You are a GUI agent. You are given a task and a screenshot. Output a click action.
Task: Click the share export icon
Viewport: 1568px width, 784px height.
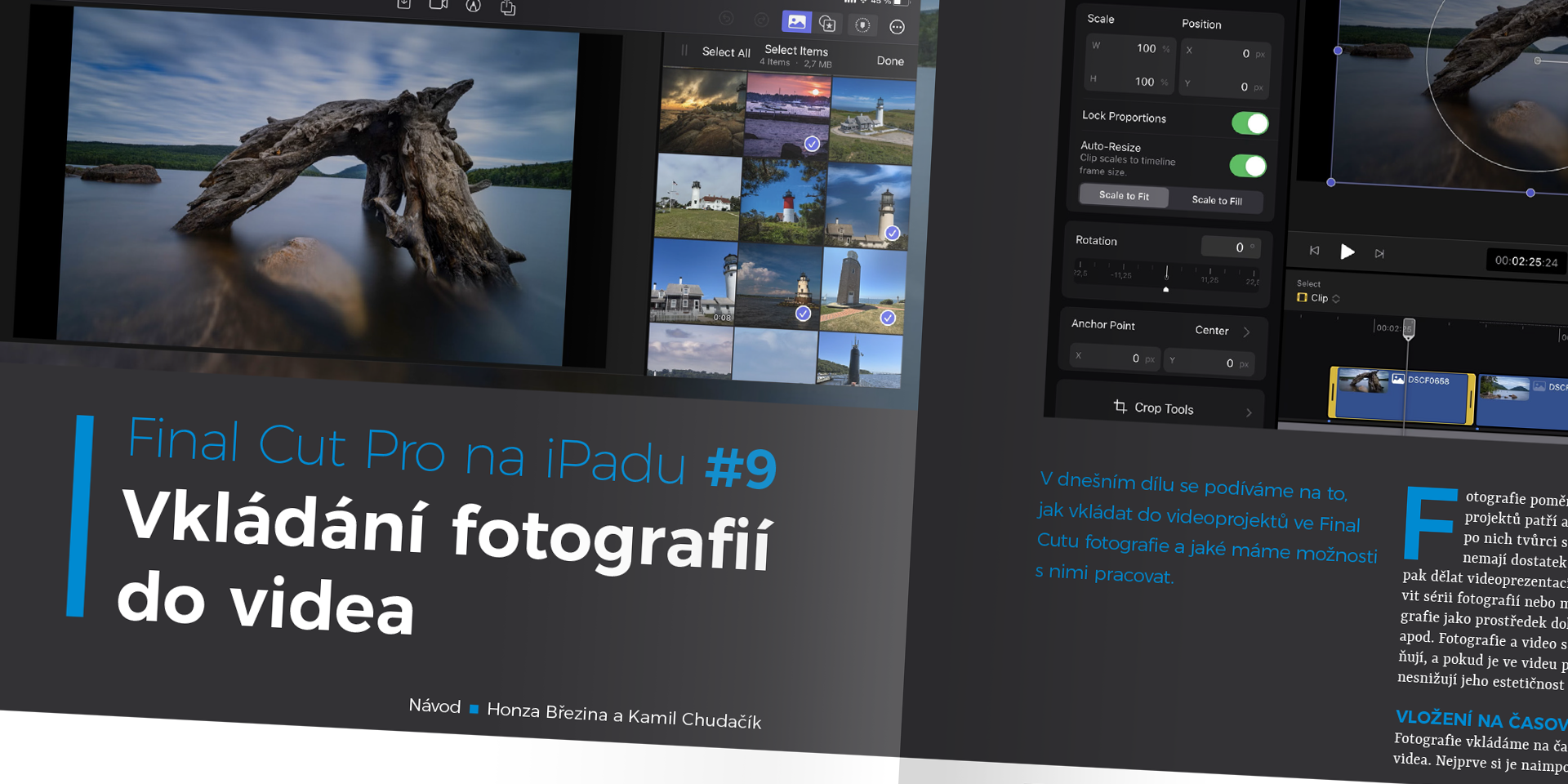508,8
